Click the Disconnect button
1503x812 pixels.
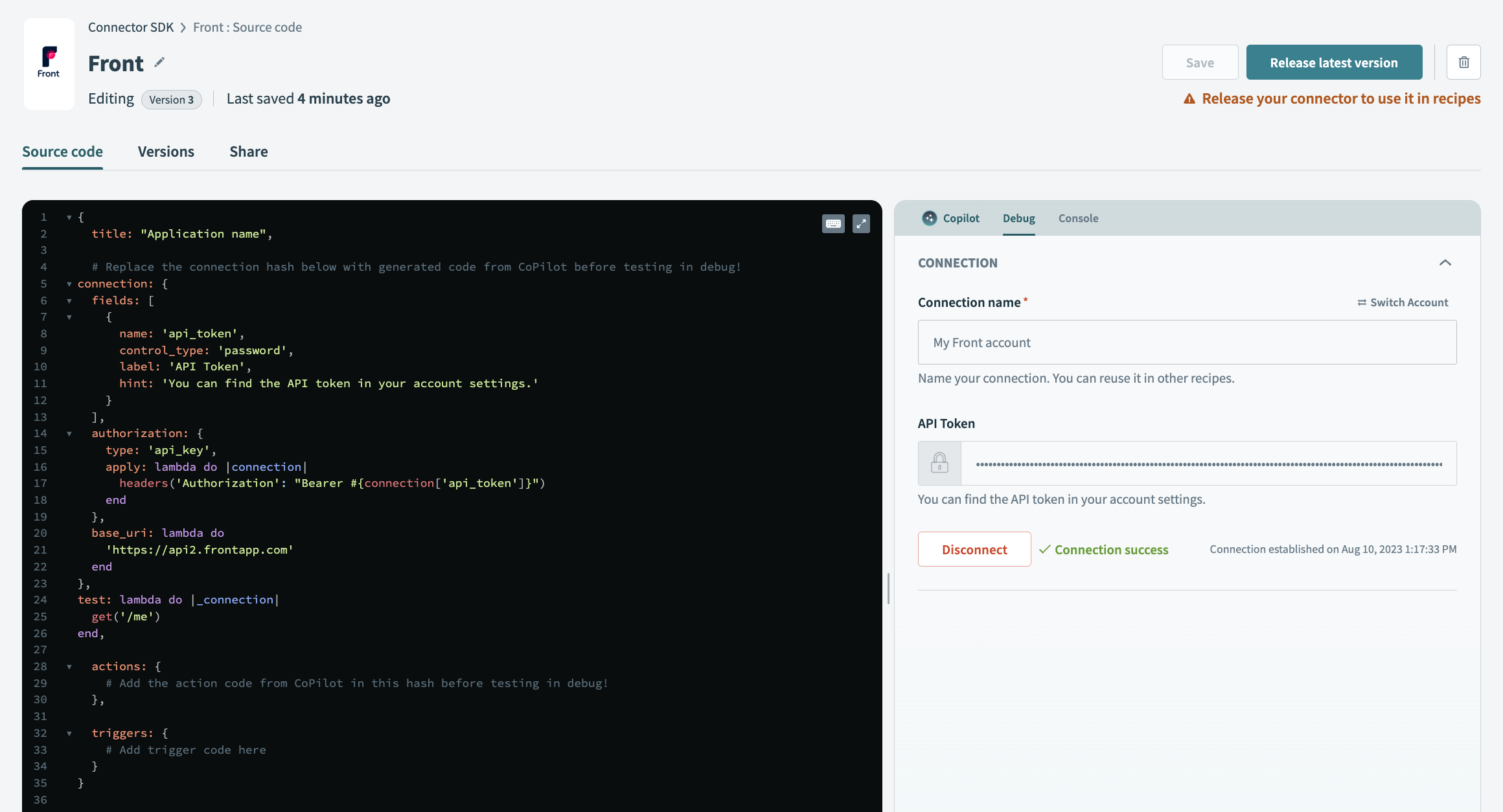coord(974,549)
